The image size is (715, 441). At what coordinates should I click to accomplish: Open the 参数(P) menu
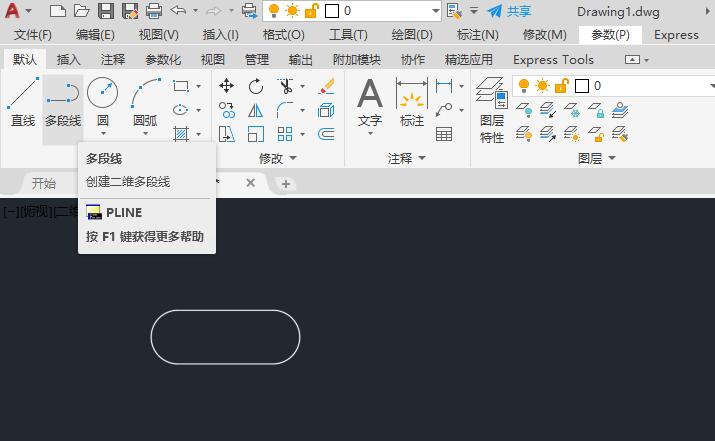click(x=610, y=35)
